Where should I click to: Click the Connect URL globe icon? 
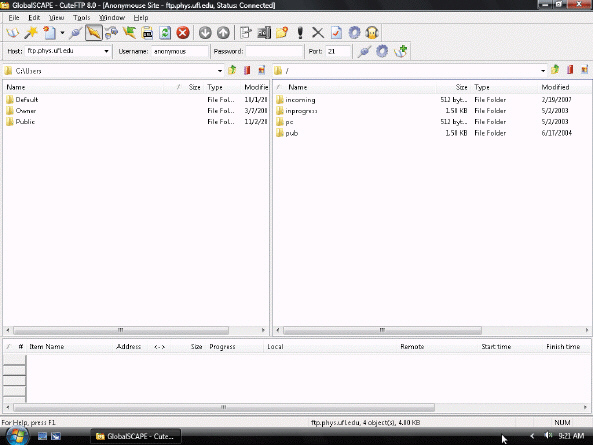click(x=111, y=33)
